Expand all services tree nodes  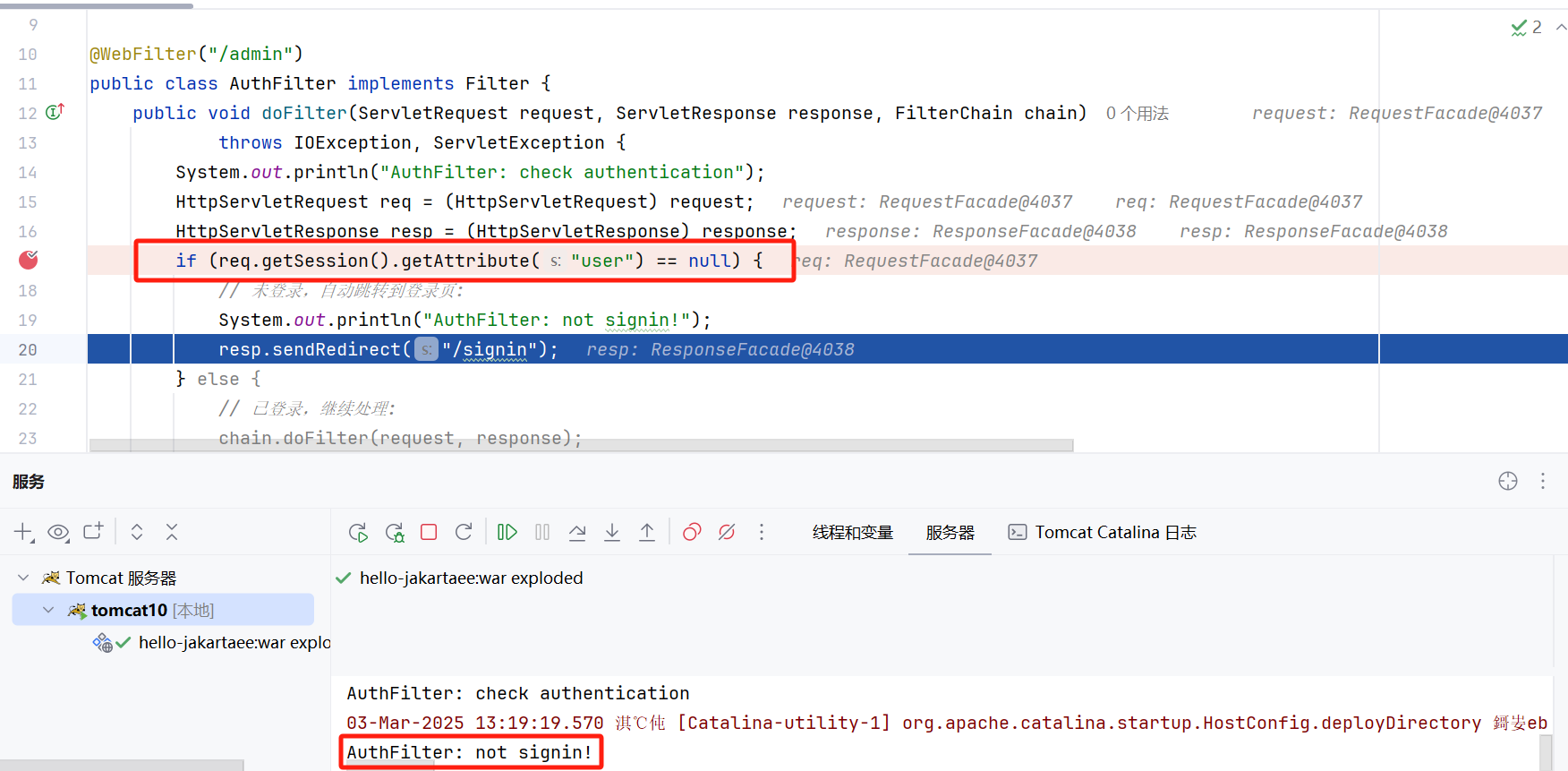click(x=137, y=532)
